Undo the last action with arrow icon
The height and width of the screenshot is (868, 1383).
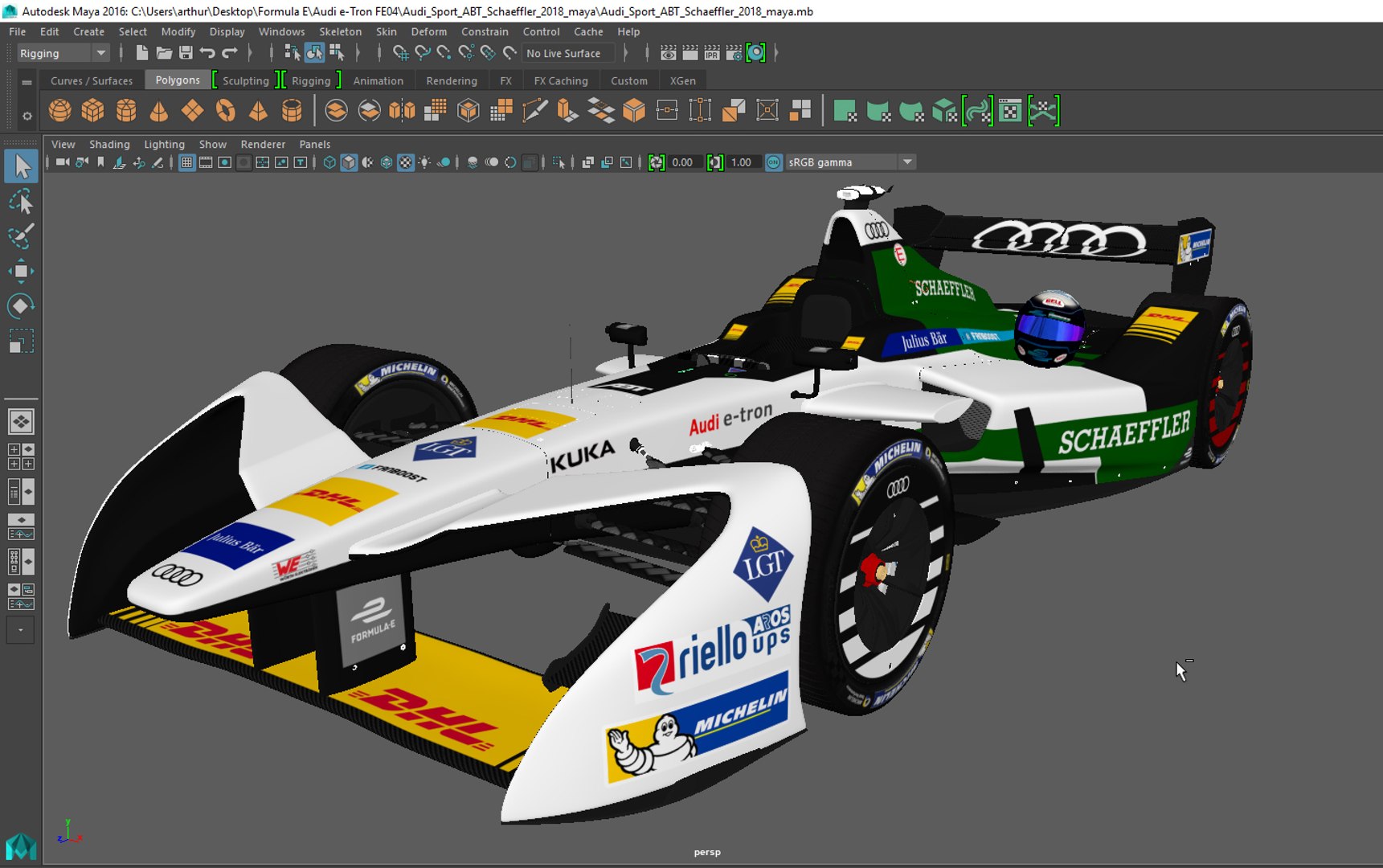tap(207, 53)
